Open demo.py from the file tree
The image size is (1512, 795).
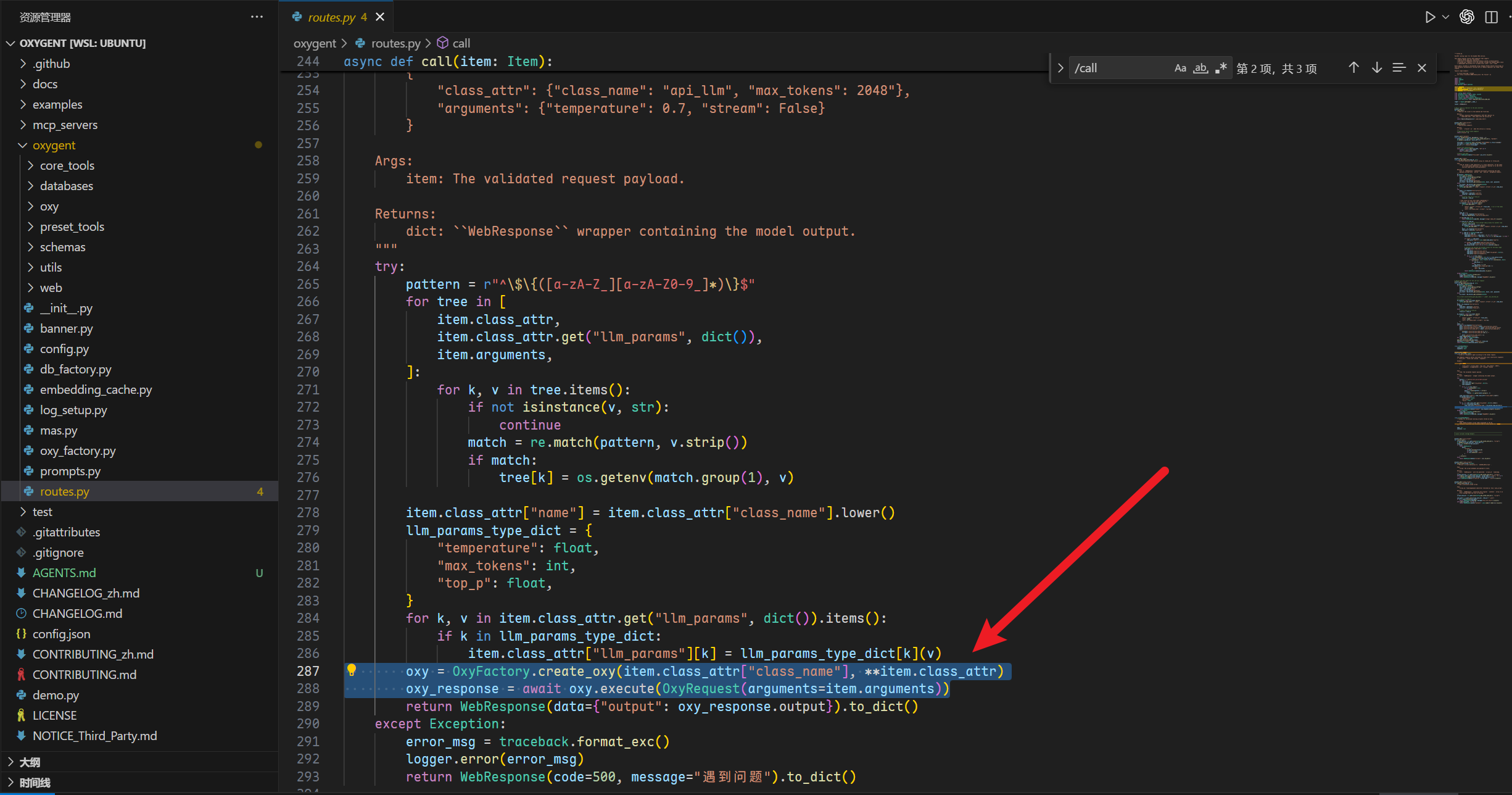pos(56,695)
